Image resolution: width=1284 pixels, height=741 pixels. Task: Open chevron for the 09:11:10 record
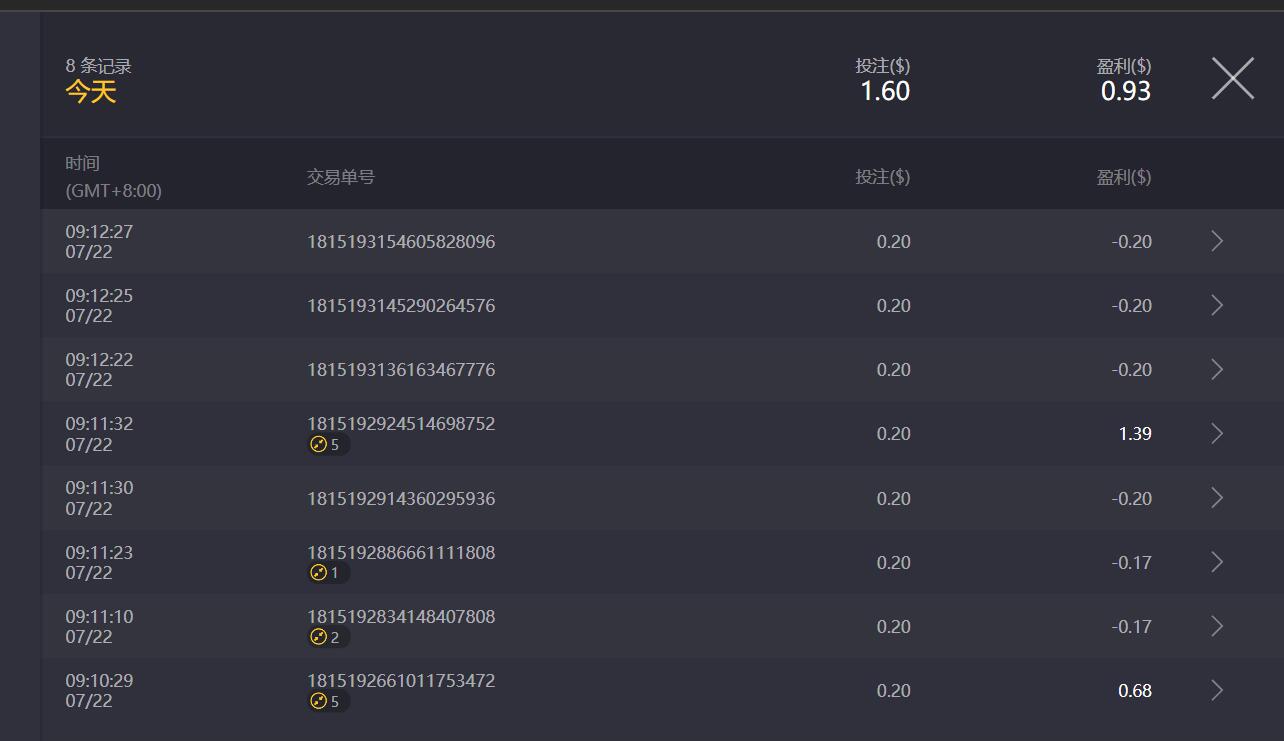(1217, 626)
